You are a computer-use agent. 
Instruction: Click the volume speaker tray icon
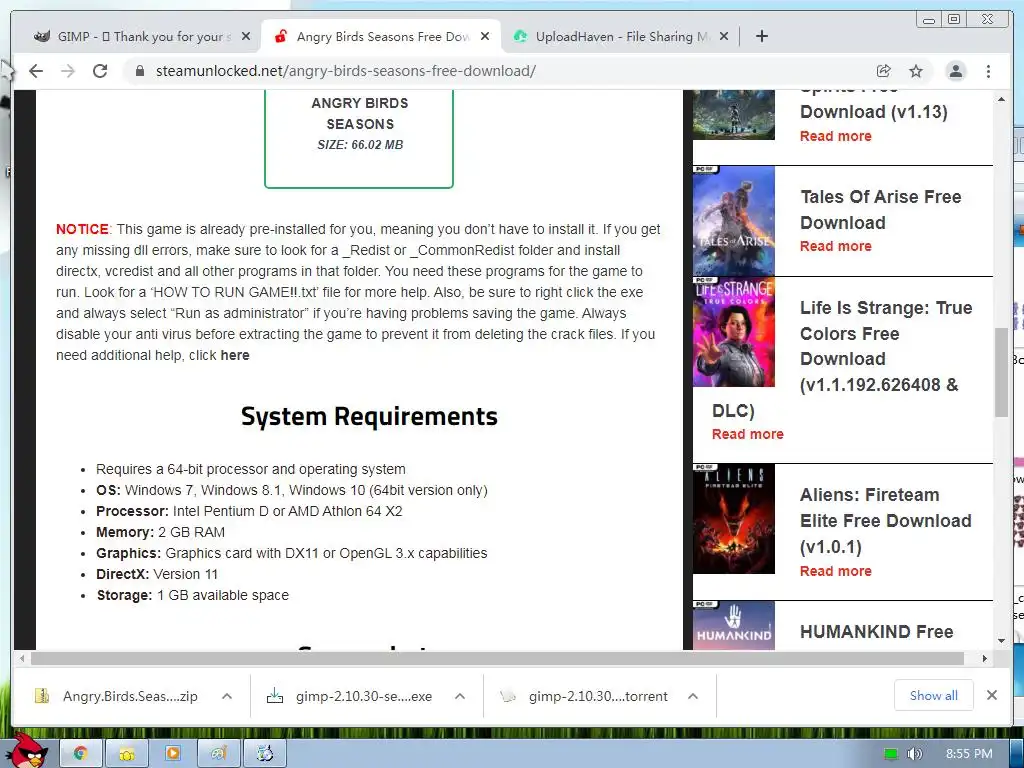915,754
